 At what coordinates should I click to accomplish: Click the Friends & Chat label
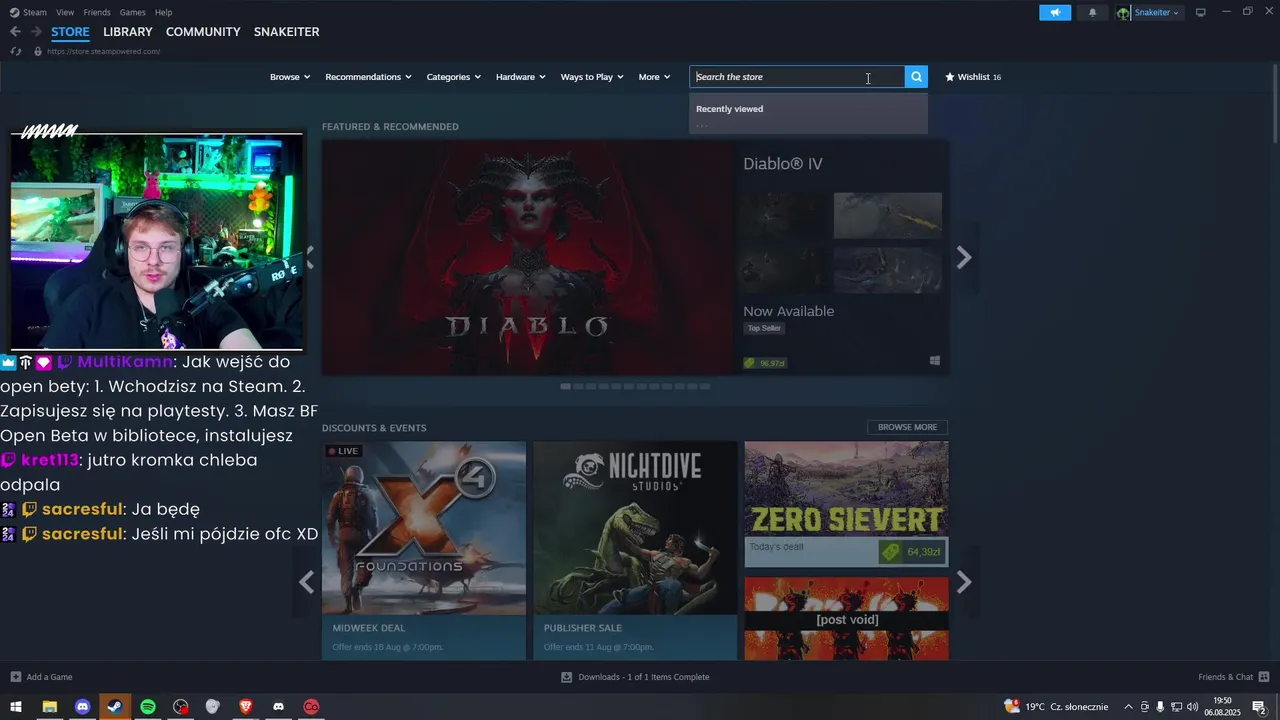click(1225, 677)
